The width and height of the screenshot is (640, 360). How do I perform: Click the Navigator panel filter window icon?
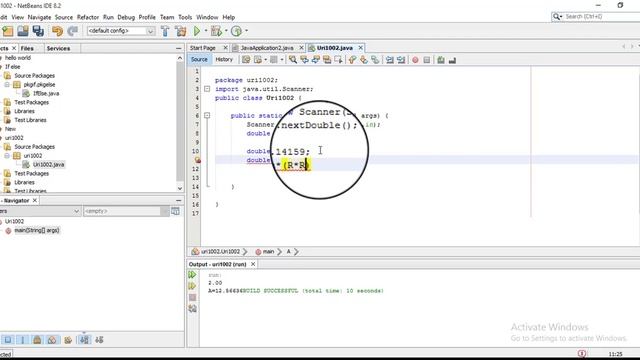tap(175, 211)
